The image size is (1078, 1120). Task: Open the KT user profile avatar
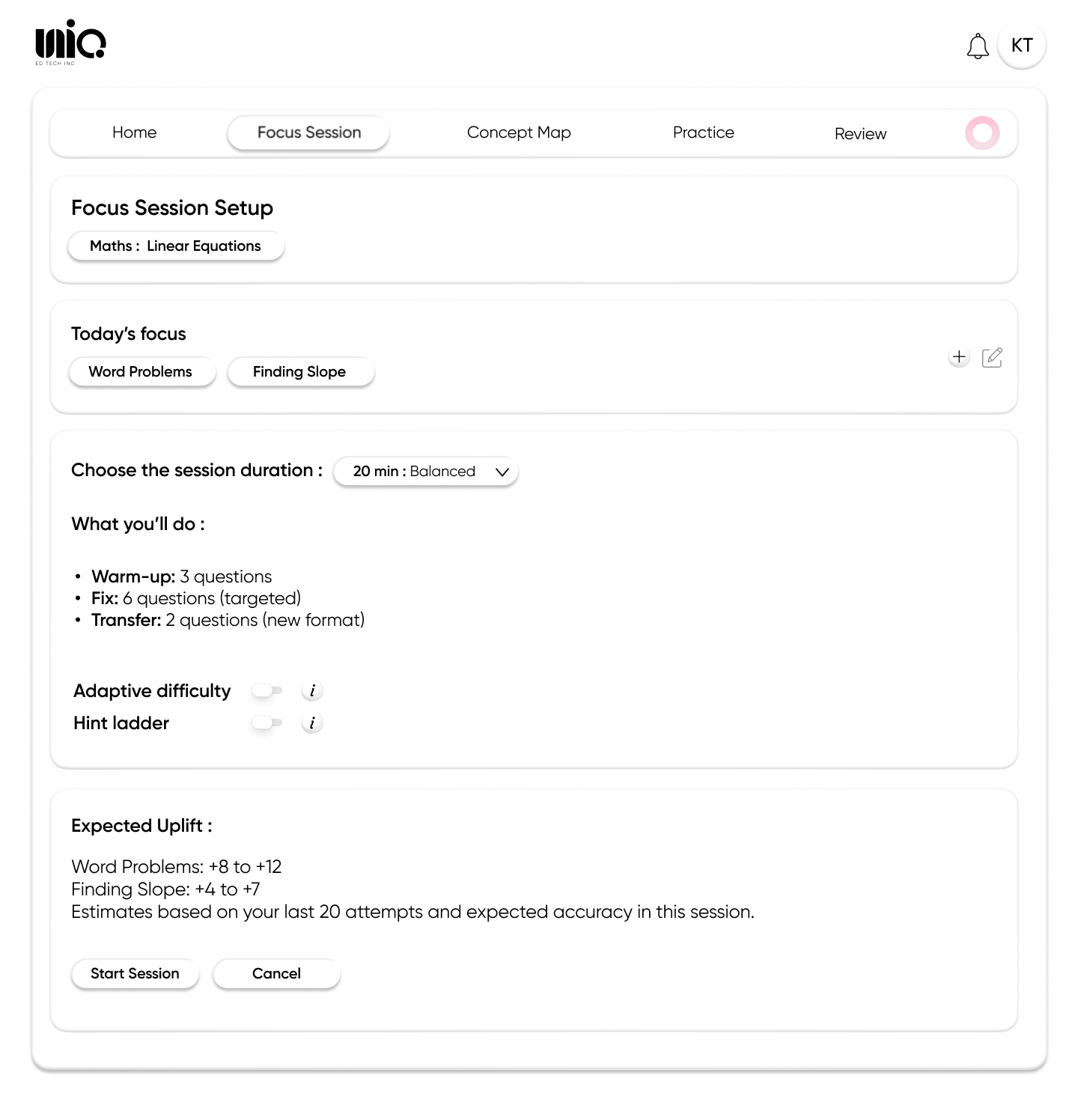(x=1021, y=46)
